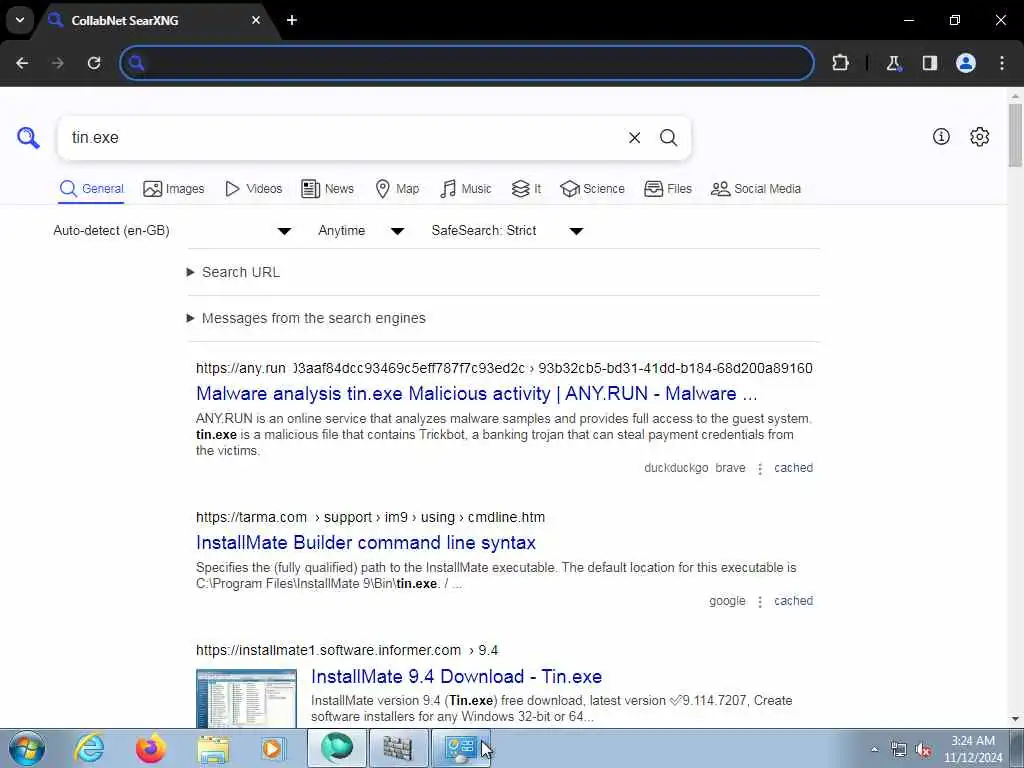This screenshot has height=768, width=1024.
Task: Click the installmate1.software.informer.com URL
Action: (347, 650)
